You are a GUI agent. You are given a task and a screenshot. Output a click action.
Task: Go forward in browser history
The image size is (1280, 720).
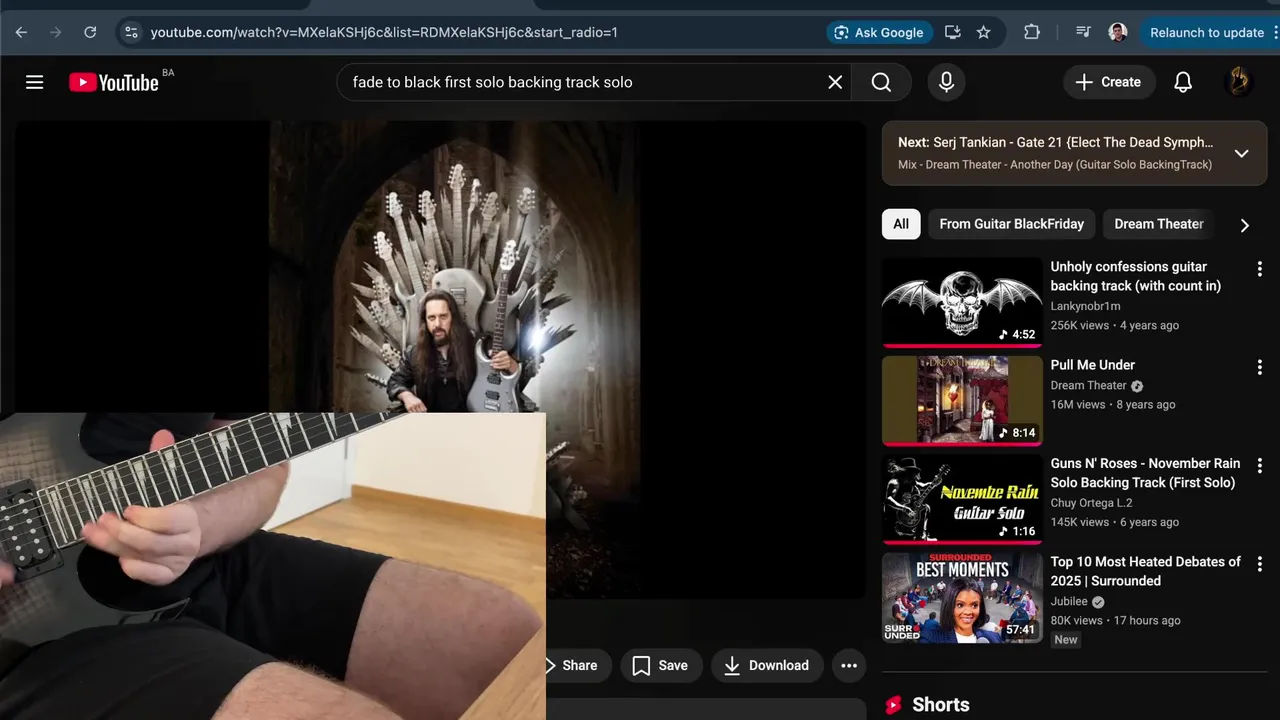point(55,32)
